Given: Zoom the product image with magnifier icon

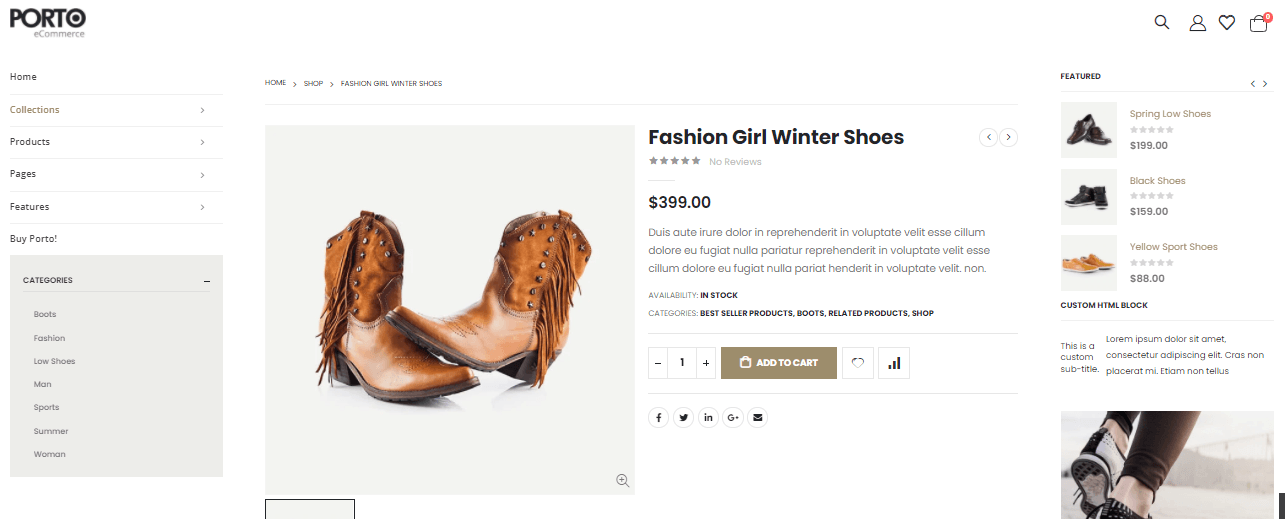Looking at the screenshot, I should [x=623, y=481].
